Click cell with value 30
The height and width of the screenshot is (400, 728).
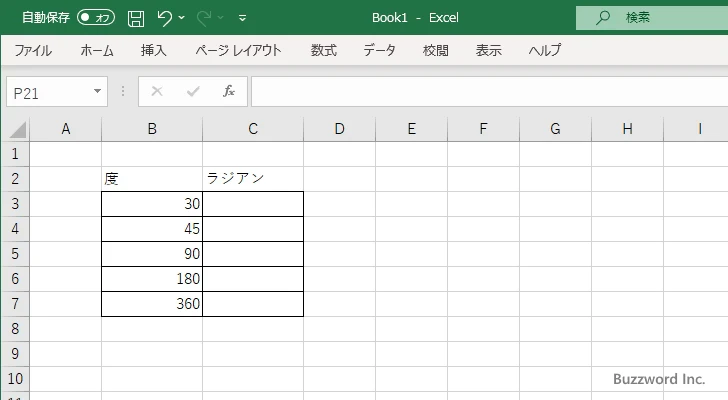pyautogui.click(x=152, y=204)
